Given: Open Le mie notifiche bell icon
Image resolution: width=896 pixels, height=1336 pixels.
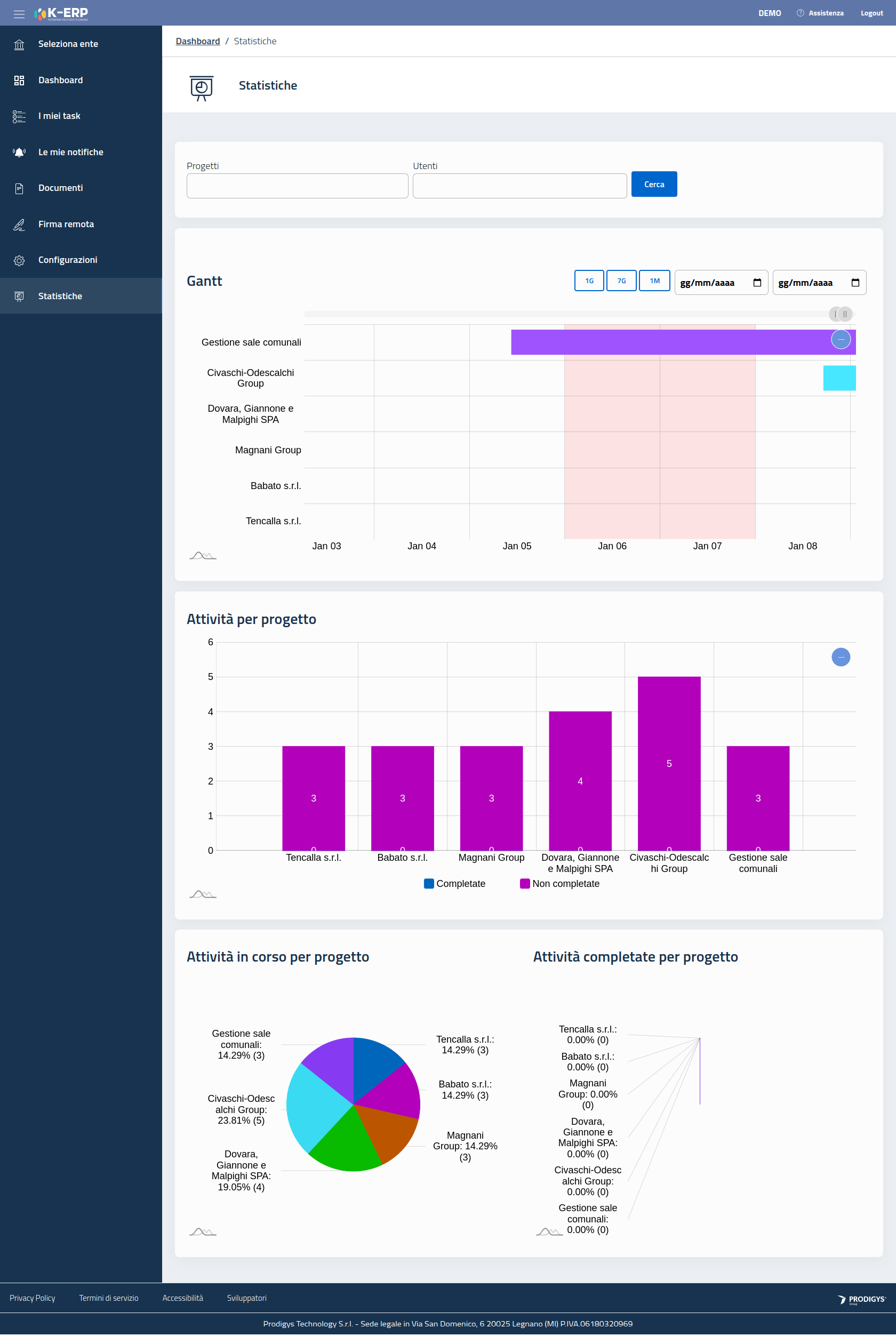Looking at the screenshot, I should tap(19, 153).
